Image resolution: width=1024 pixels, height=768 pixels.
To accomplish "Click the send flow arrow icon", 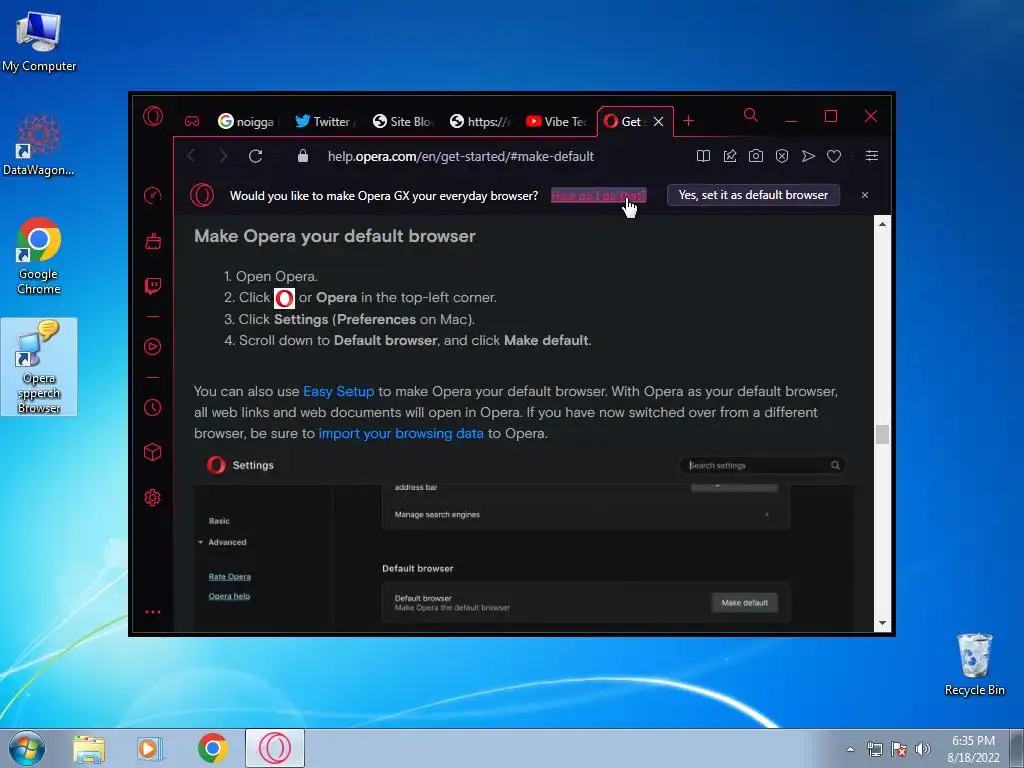I will pyautogui.click(x=808, y=156).
